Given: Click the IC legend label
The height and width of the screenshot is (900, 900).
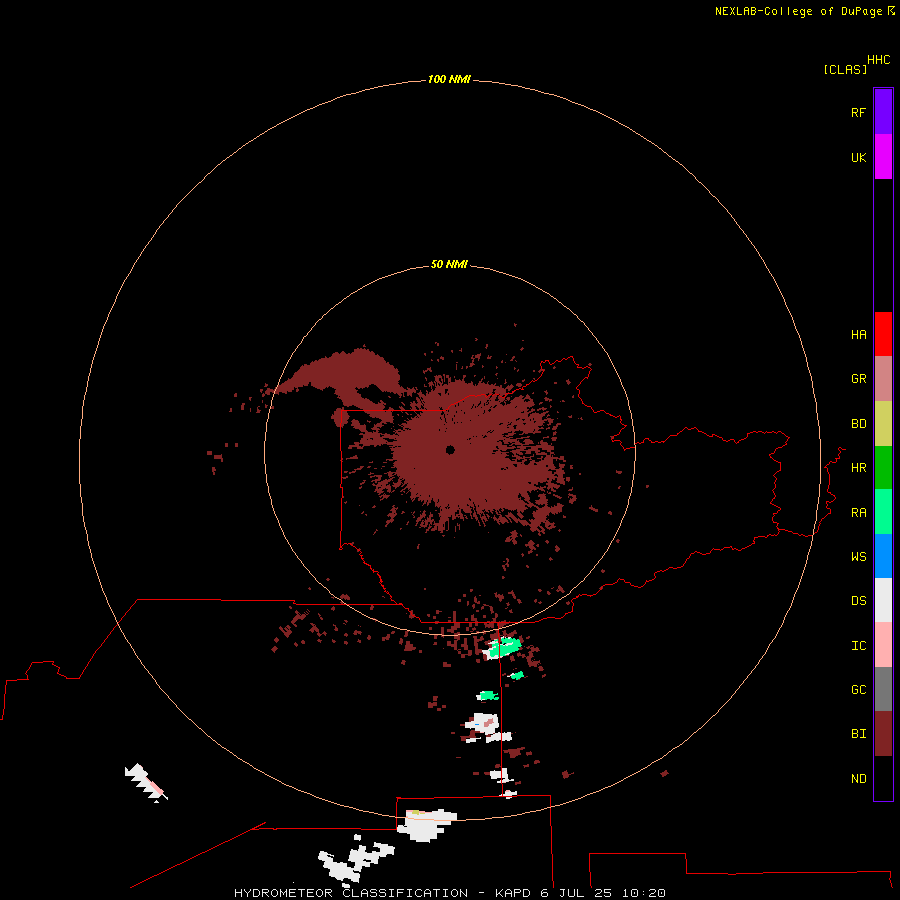Looking at the screenshot, I should click(x=859, y=646).
